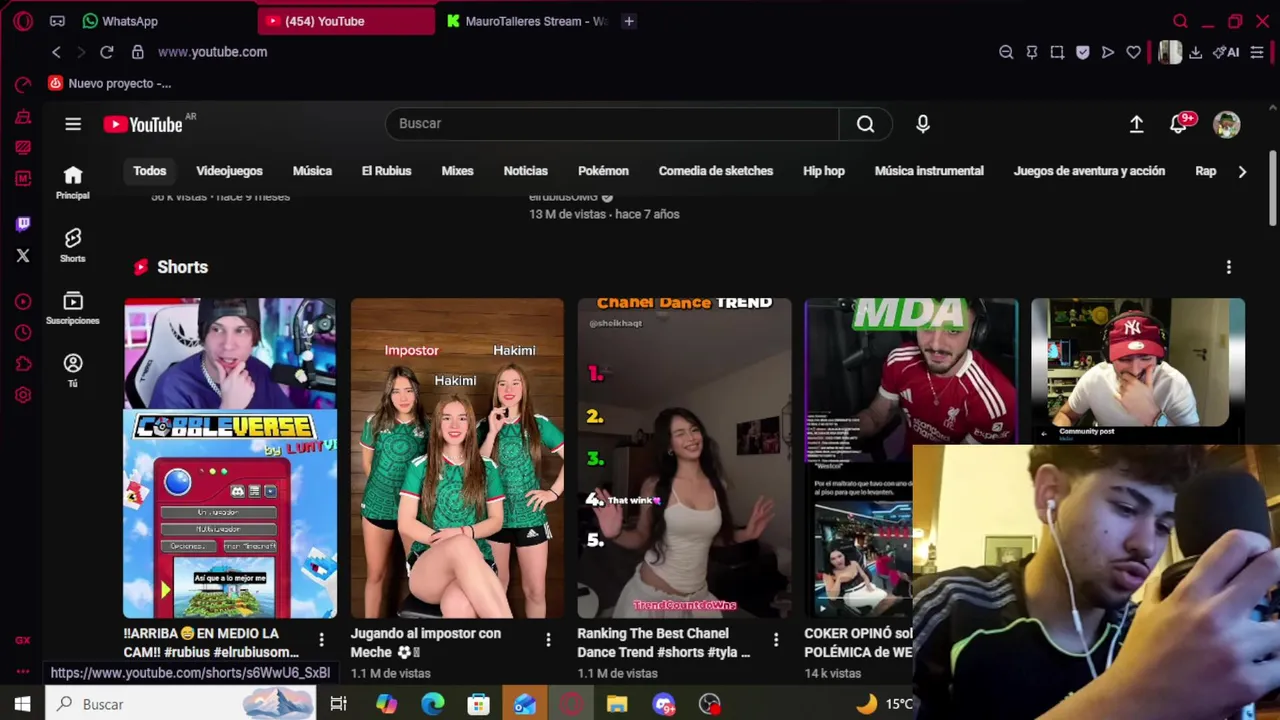Screen dimensions: 1280x720
Task: Open options for the ARRIBA EN MEDIO short
Action: click(321, 639)
